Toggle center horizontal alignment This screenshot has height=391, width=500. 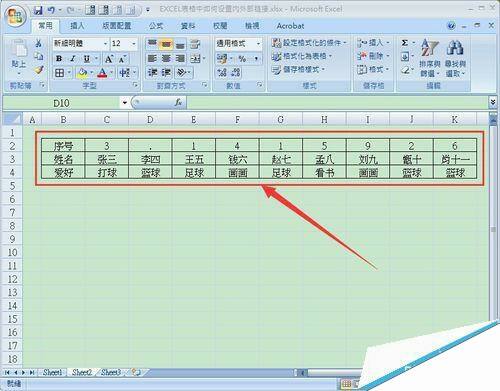pyautogui.click(x=166, y=59)
